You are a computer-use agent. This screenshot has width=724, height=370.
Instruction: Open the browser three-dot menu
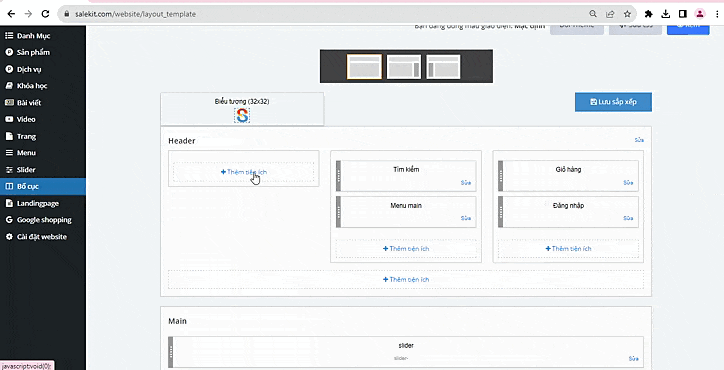[717, 14]
